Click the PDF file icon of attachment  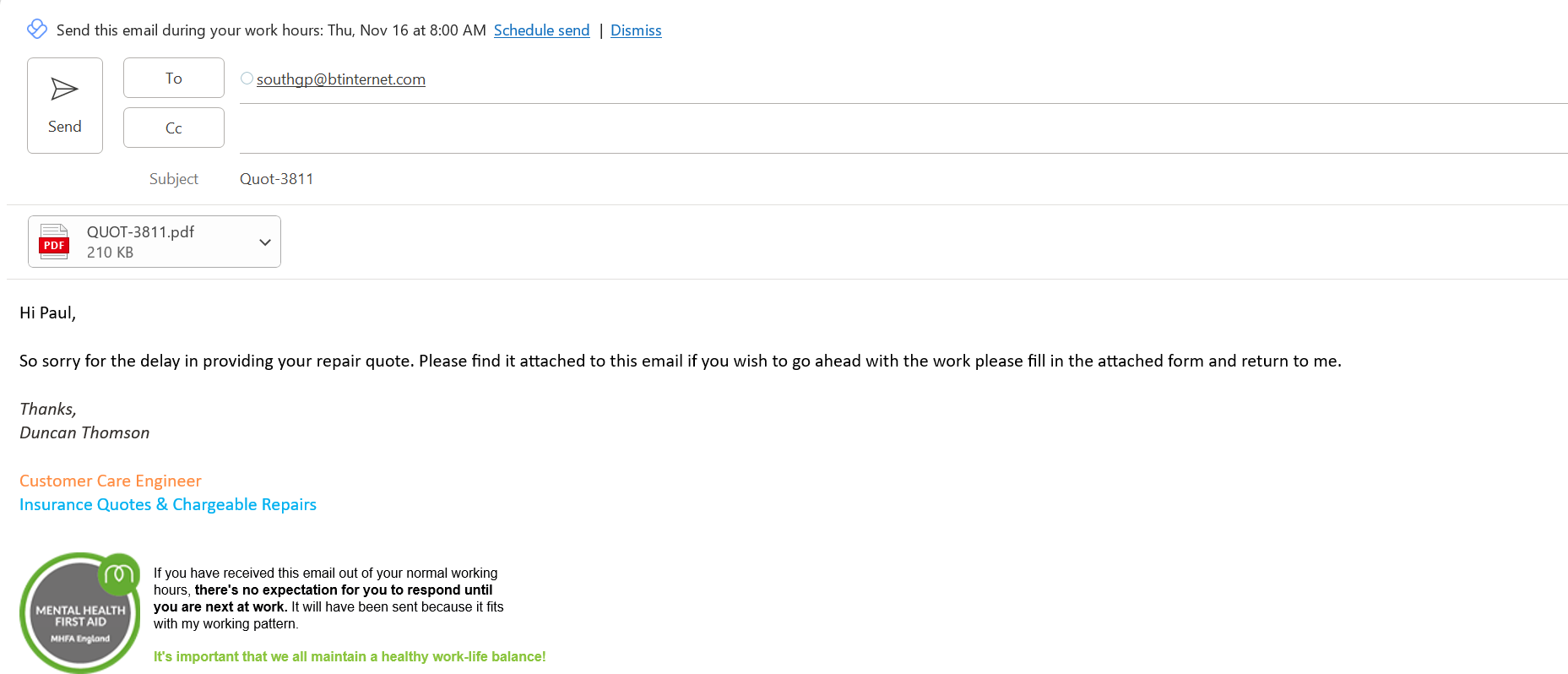pyautogui.click(x=54, y=242)
